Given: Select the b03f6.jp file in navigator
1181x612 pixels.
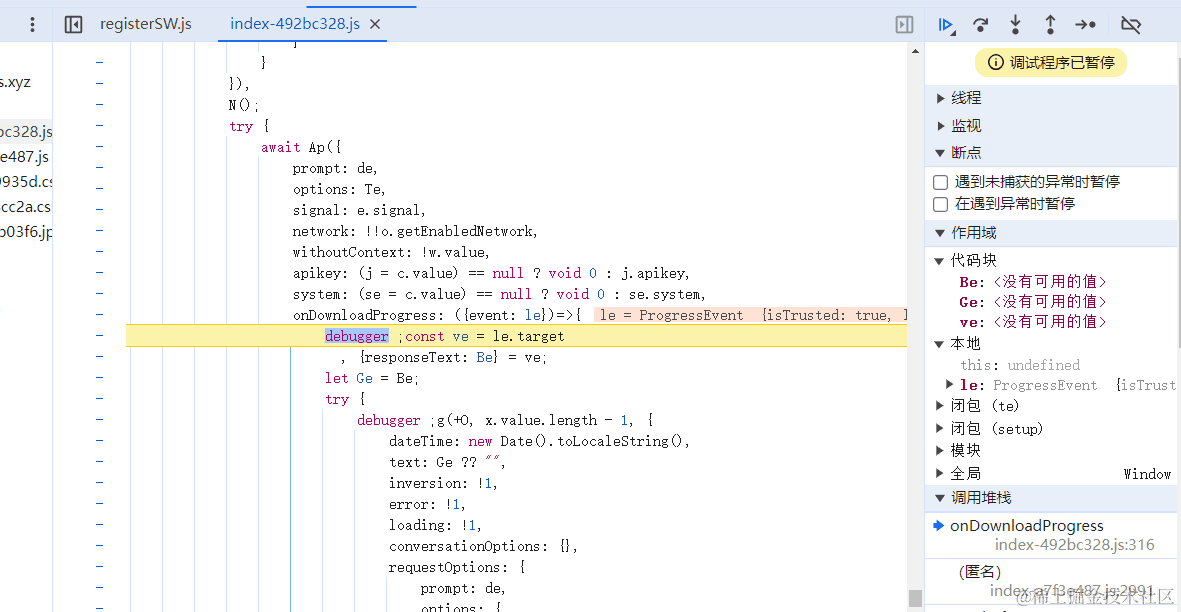Looking at the screenshot, I should [26, 231].
